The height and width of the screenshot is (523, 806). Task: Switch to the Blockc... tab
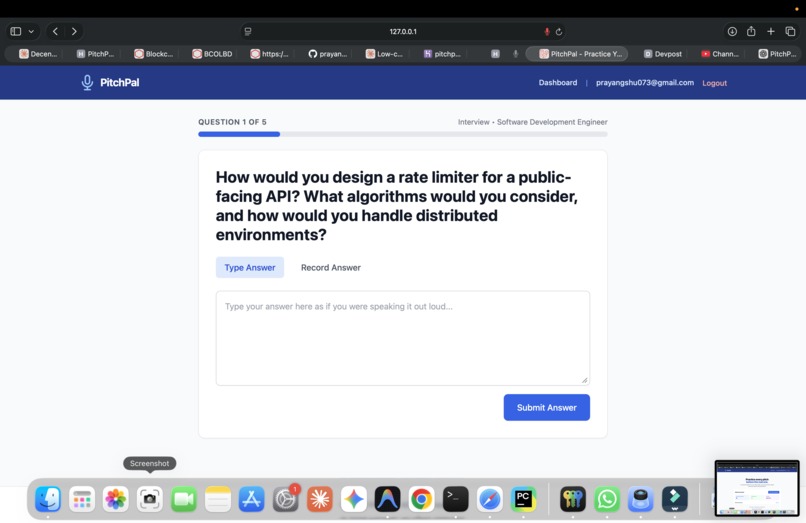pos(154,53)
